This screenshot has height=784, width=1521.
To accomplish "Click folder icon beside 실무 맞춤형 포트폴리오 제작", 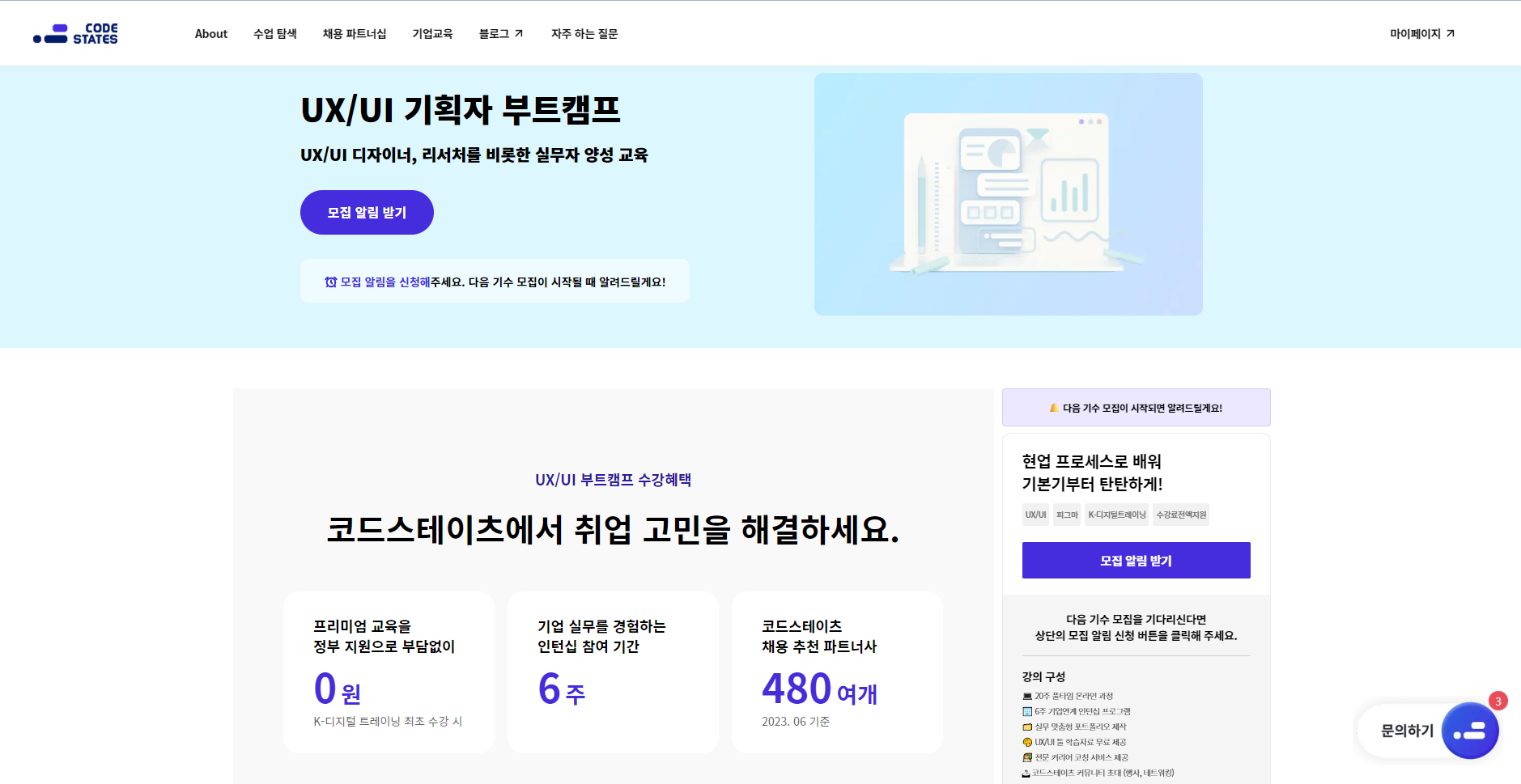I will click(1027, 727).
